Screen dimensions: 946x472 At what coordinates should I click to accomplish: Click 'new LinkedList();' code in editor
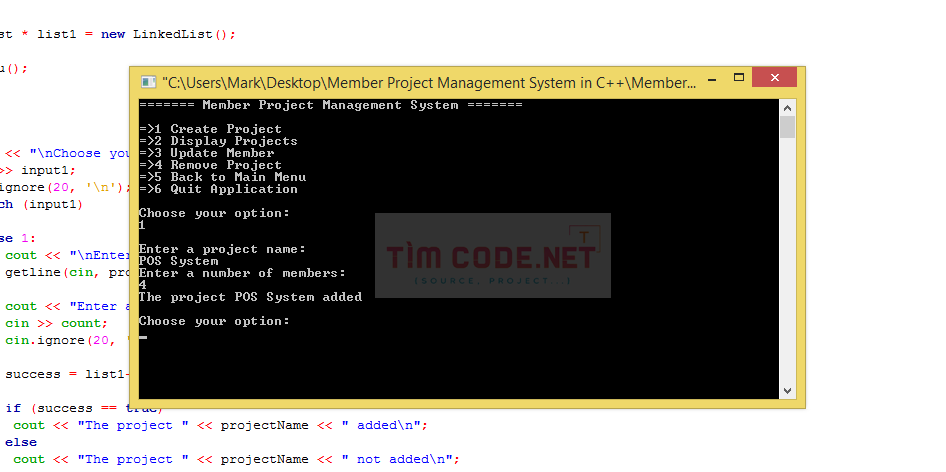click(x=168, y=34)
